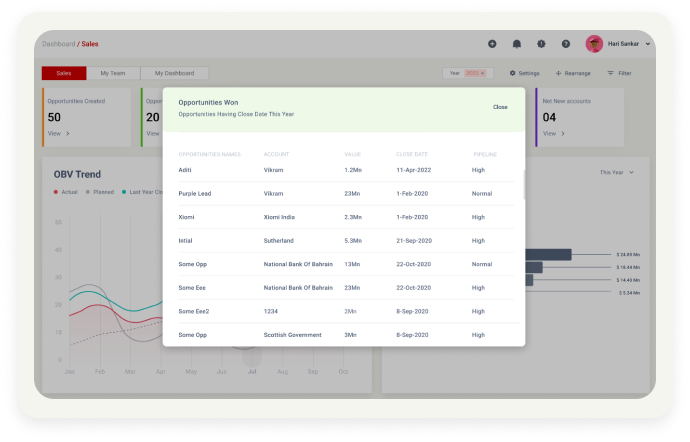This screenshot has width=690, height=442.
Task: Open the Filter icon
Action: pos(619,73)
